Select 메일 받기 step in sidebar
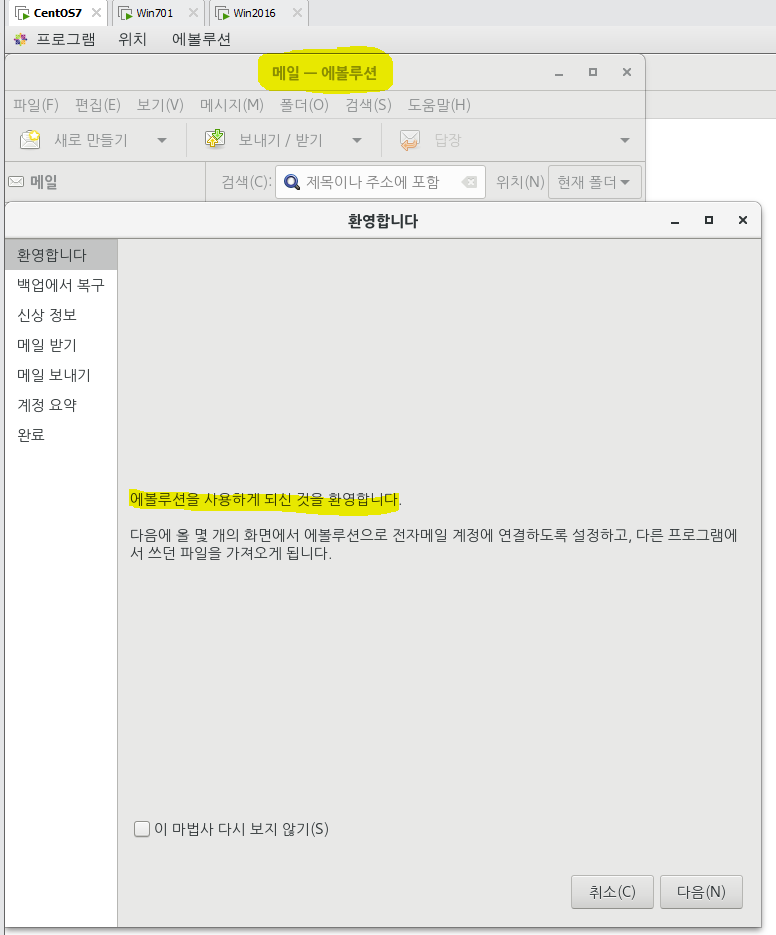776x935 pixels. (x=61, y=345)
